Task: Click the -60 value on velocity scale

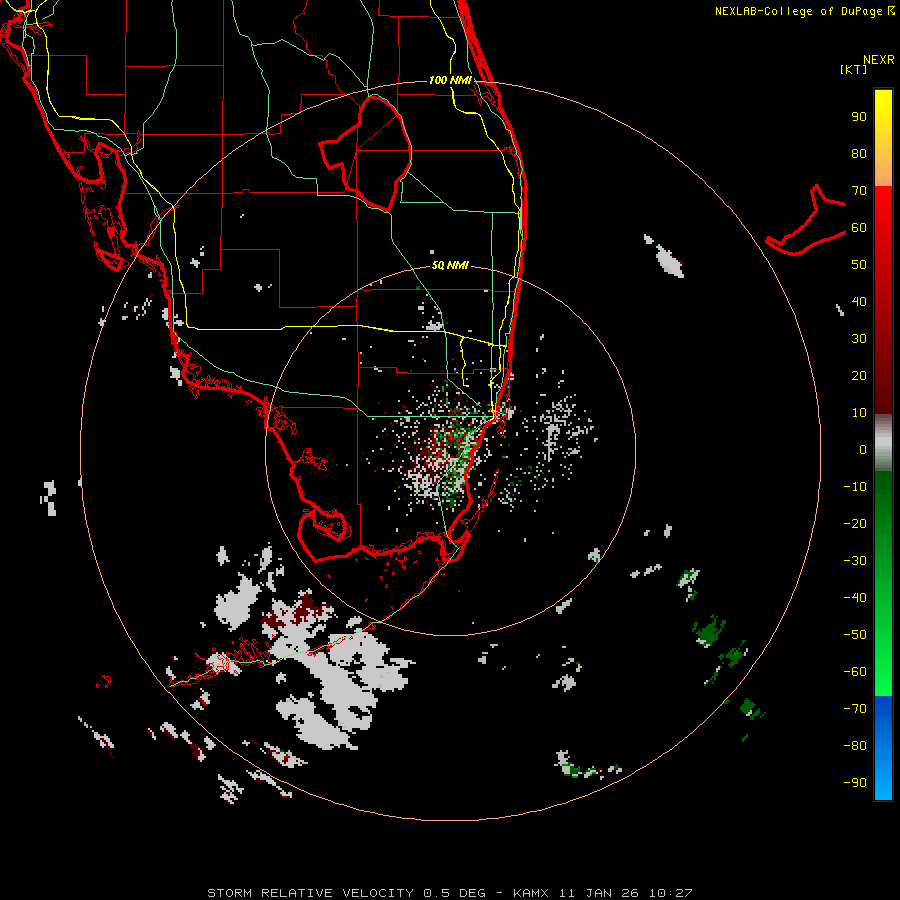Action: pyautogui.click(x=855, y=672)
